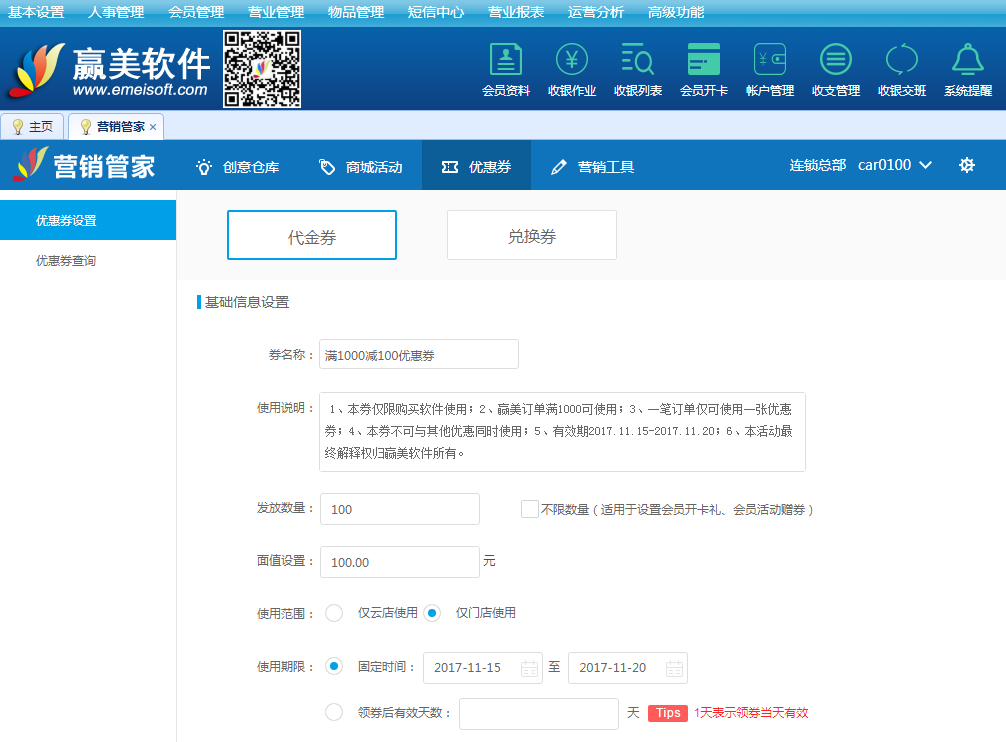This screenshot has width=1006, height=742.
Task: Select the 领券后有效天数 radio option
Action: click(x=334, y=713)
